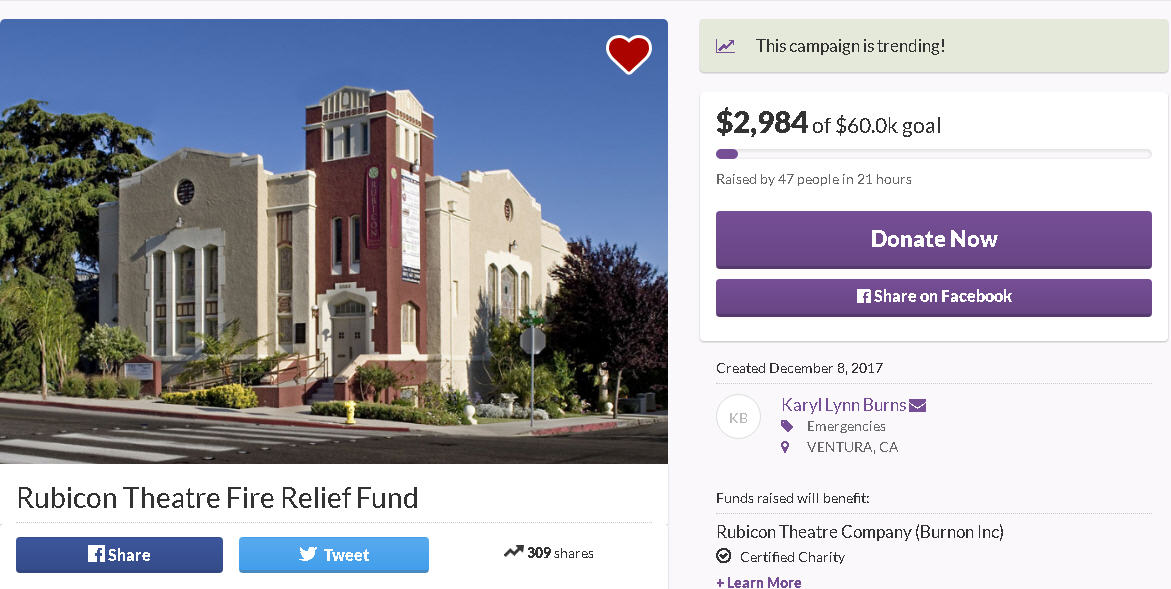Screen dimensions: 1171x589
Task: Click the shares trend arrow icon
Action: click(513, 551)
